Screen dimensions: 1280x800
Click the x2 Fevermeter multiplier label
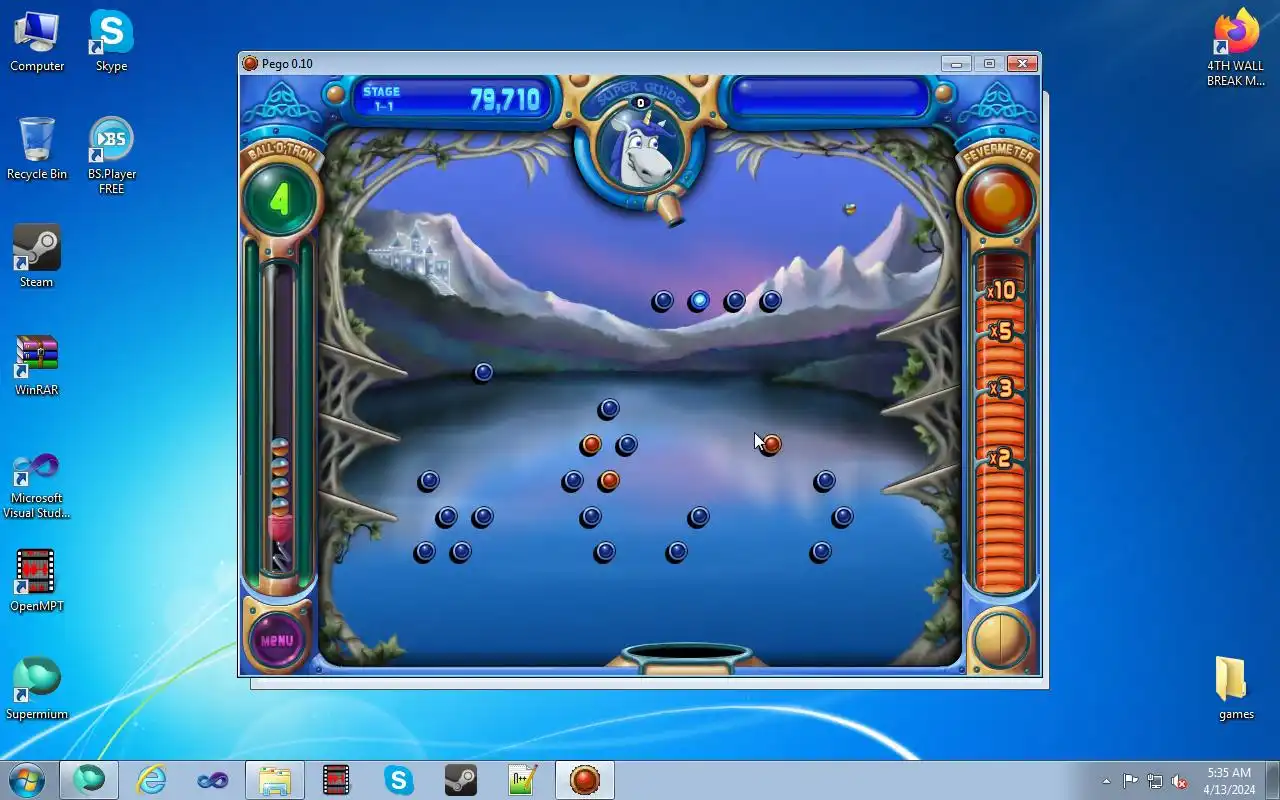coord(1000,458)
